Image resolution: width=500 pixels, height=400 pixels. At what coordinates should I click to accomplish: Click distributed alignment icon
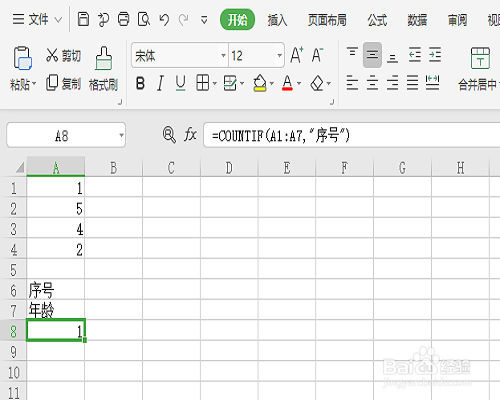point(432,83)
